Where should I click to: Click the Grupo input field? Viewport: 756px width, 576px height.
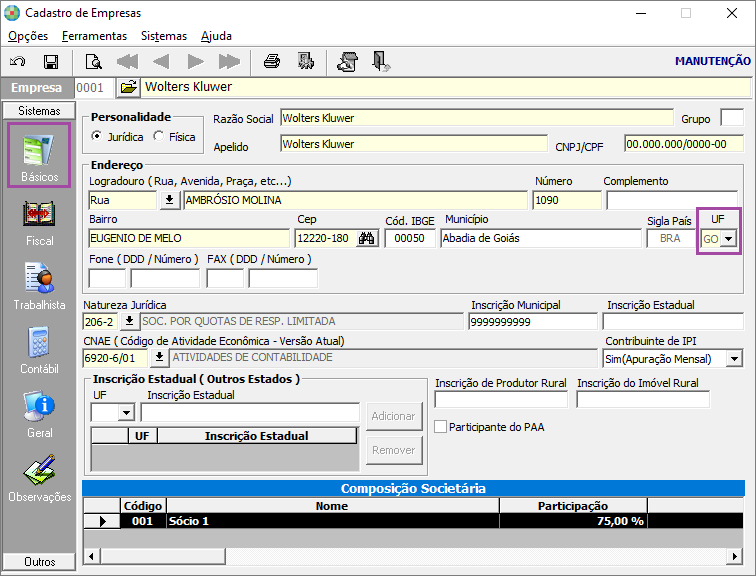732,118
